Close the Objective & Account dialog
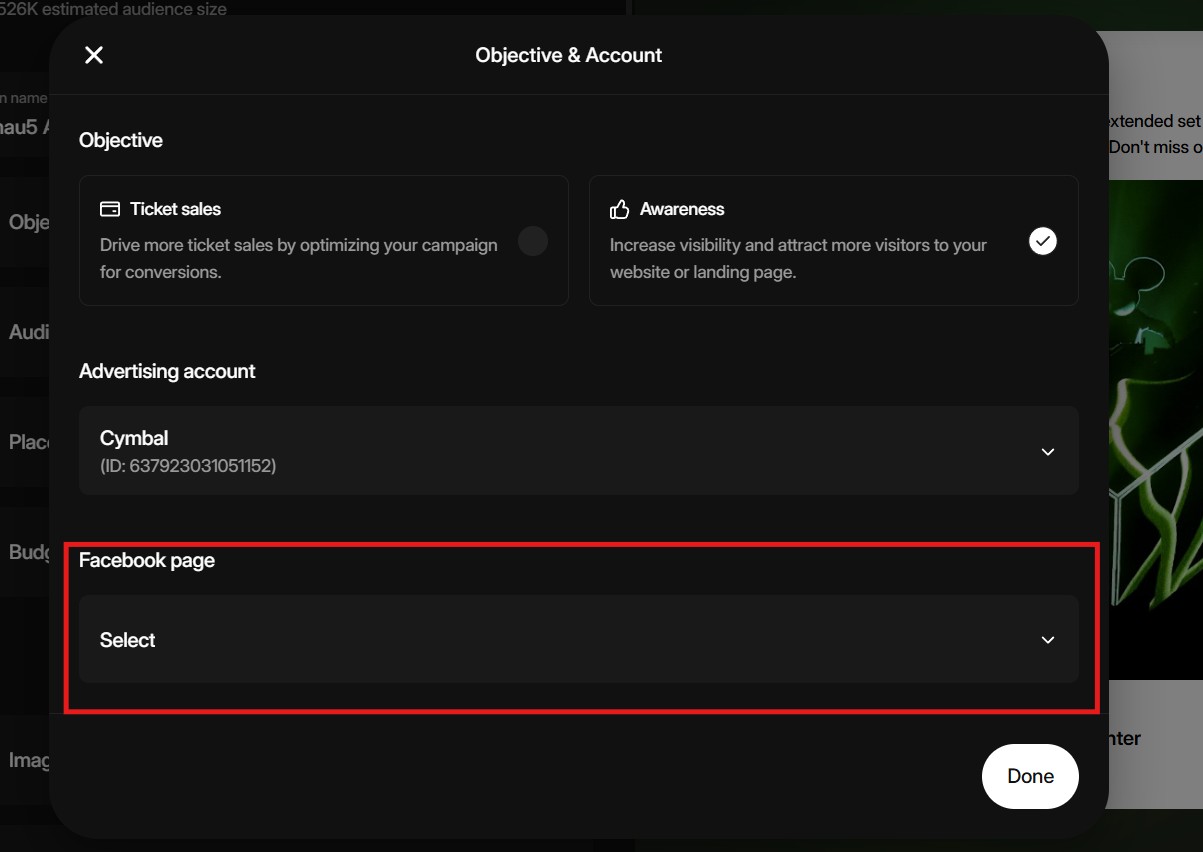 click(x=94, y=55)
